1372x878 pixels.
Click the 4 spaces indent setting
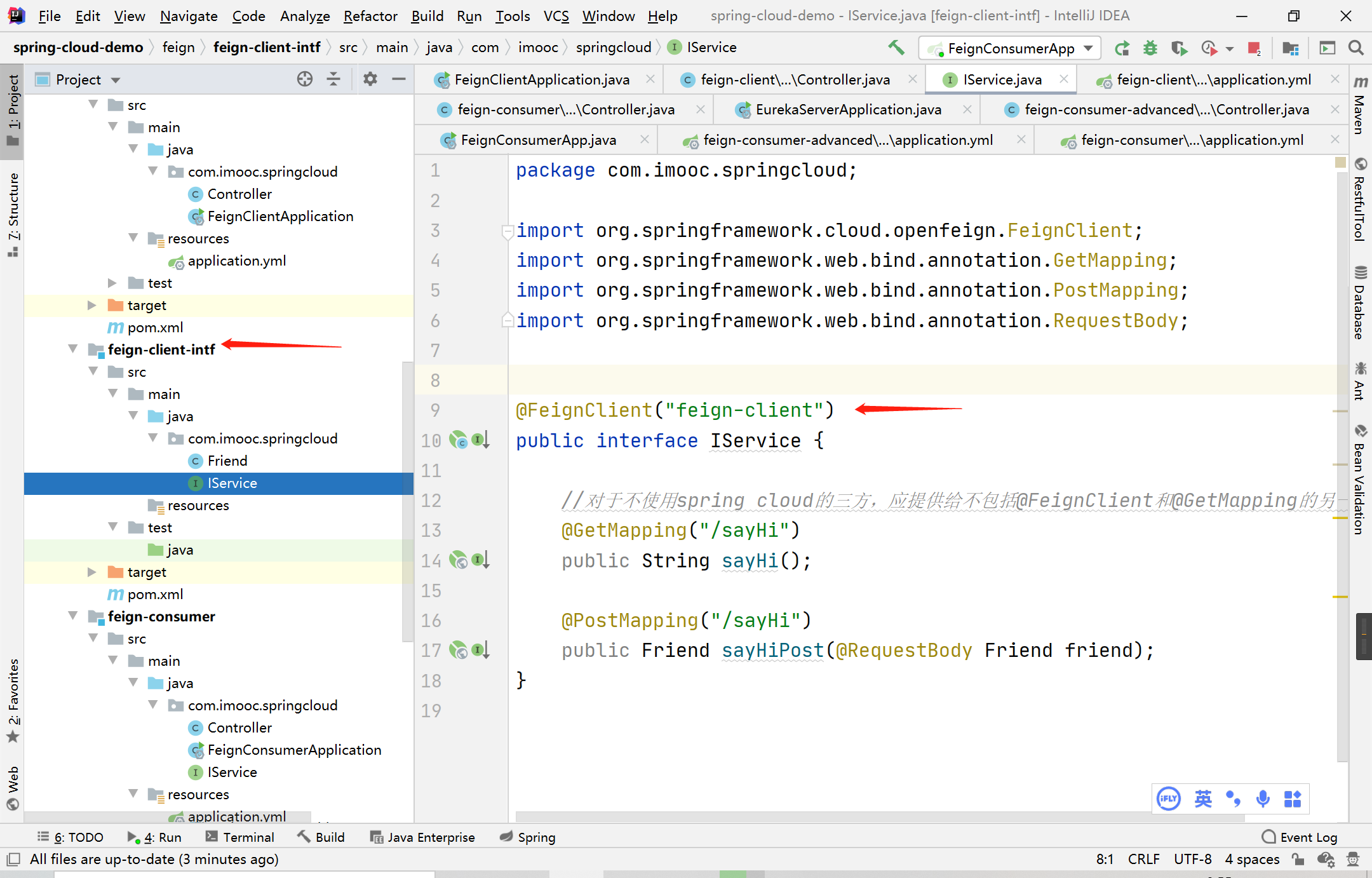(x=1252, y=859)
